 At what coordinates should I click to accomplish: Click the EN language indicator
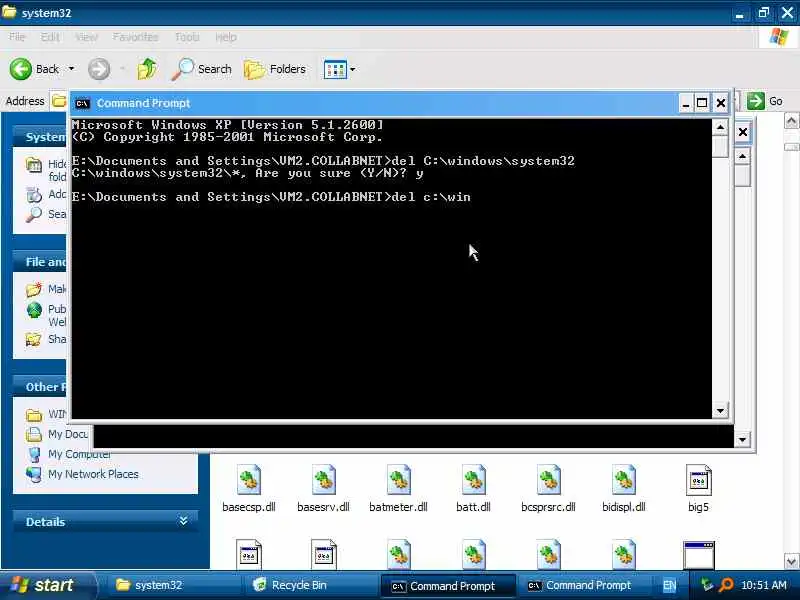669,585
